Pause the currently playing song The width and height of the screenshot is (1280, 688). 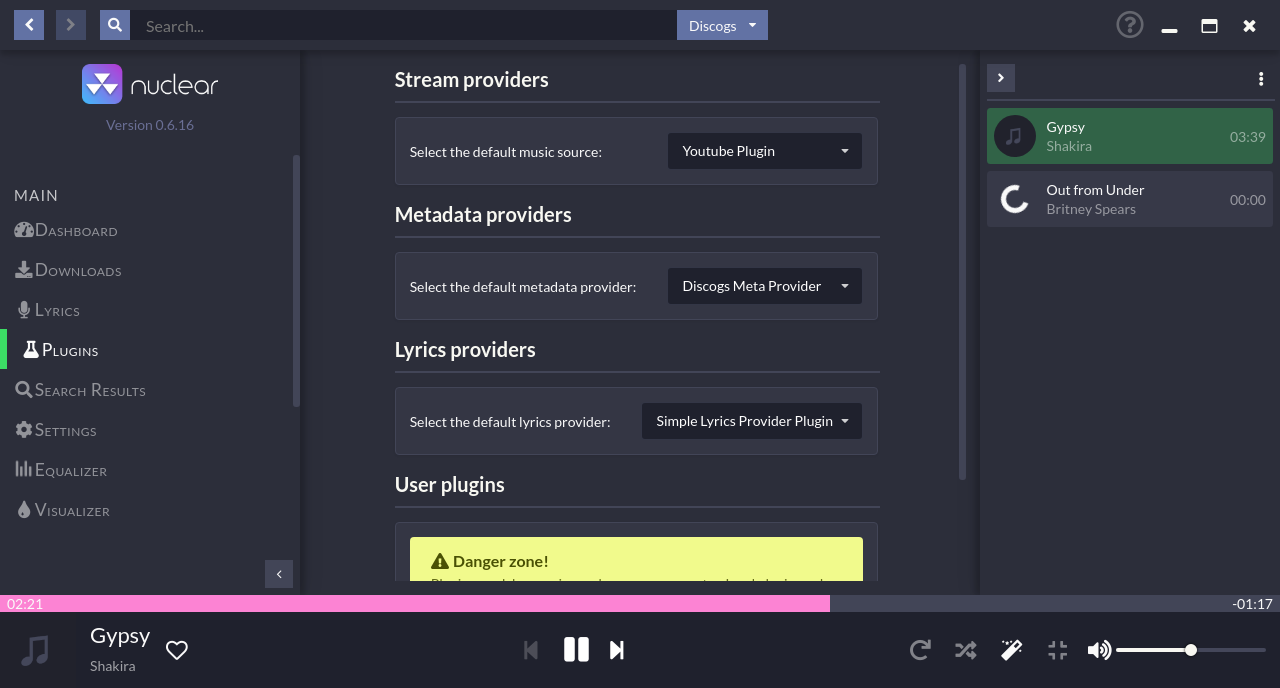click(576, 650)
